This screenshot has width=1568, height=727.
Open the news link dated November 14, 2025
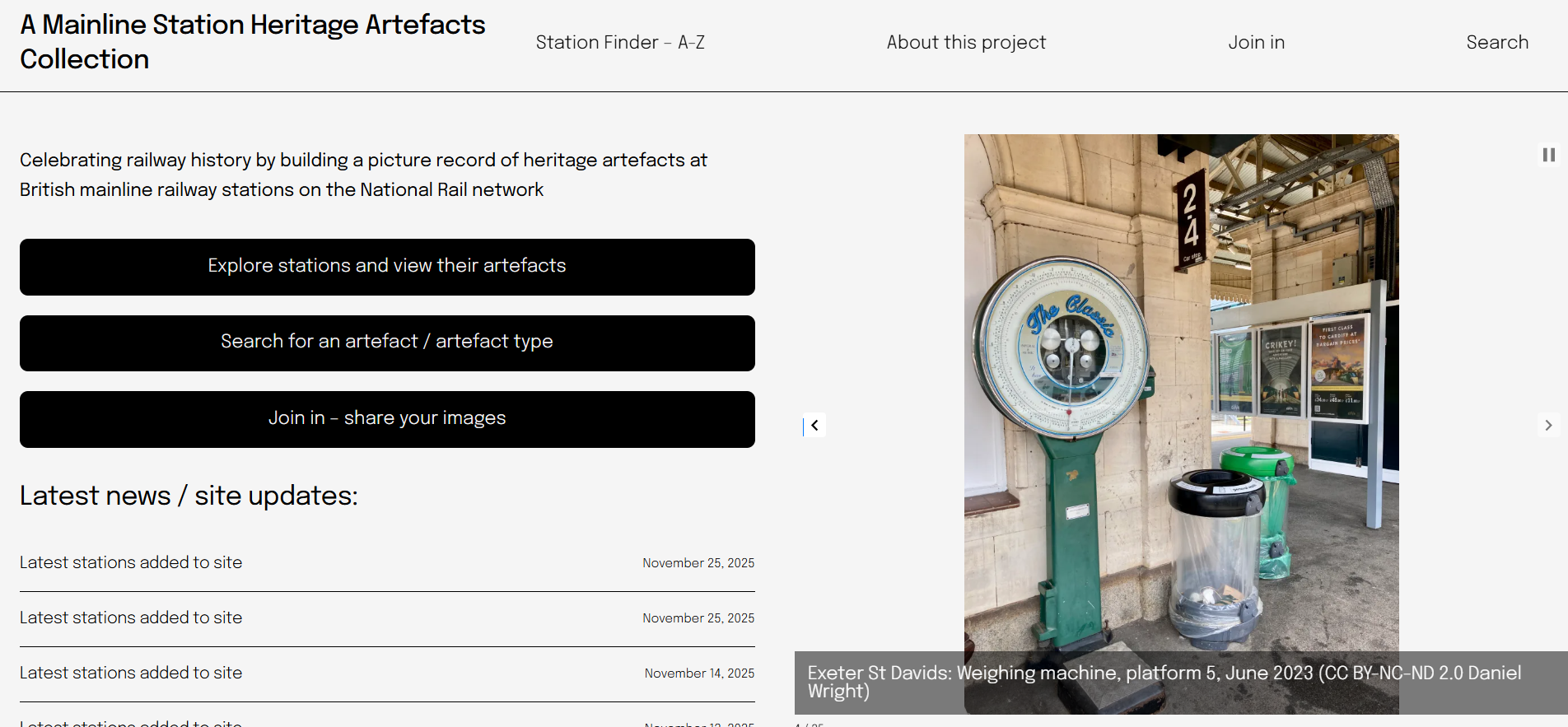point(131,673)
